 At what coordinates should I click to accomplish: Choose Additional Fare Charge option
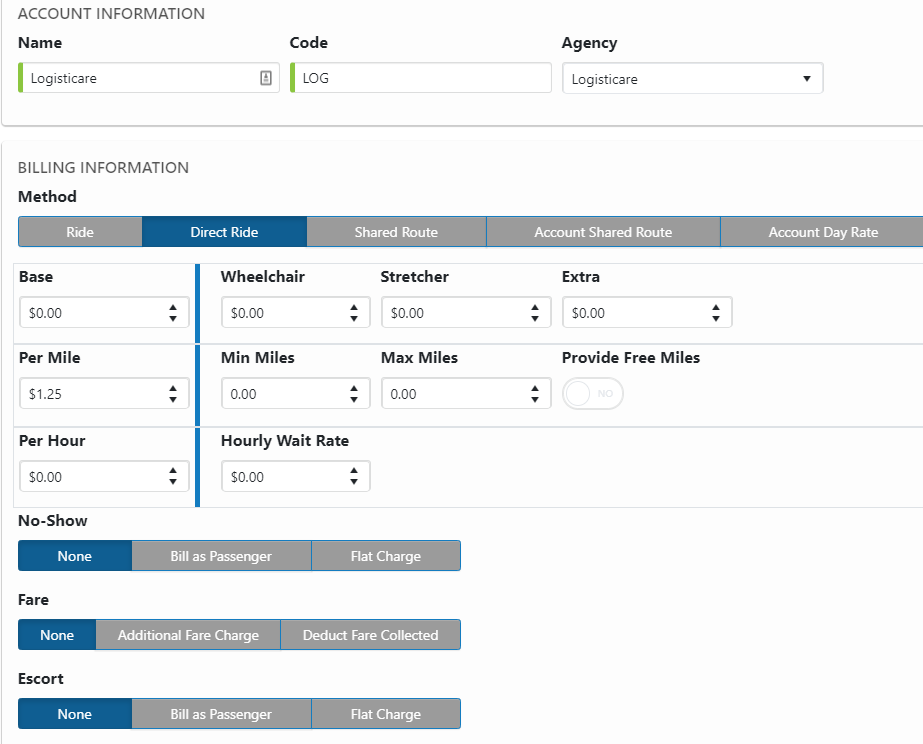tap(188, 635)
